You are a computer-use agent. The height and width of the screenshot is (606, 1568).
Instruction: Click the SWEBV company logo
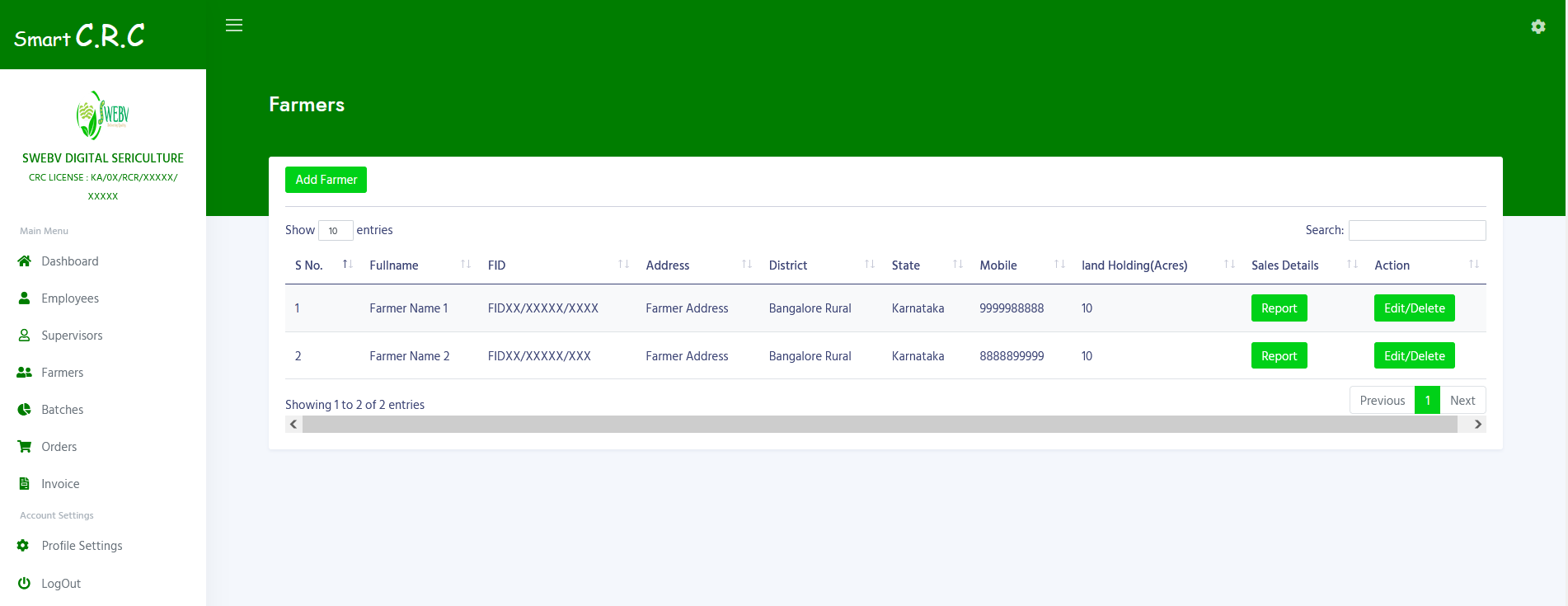103,115
